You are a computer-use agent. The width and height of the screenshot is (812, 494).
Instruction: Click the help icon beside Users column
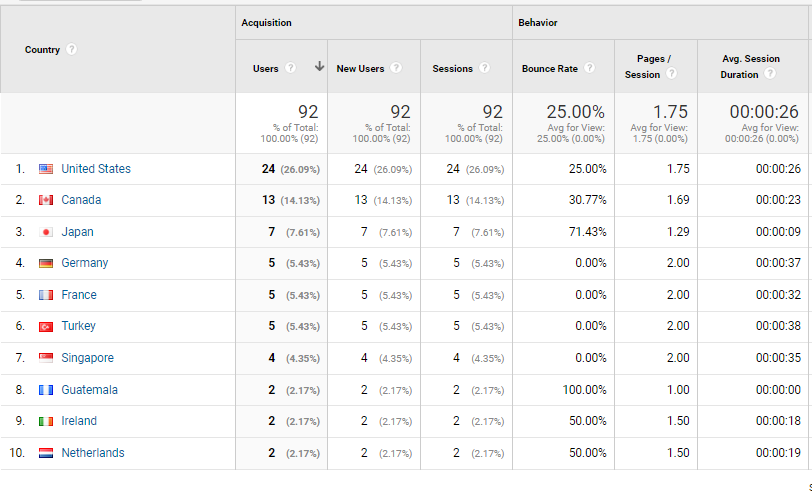[290, 68]
